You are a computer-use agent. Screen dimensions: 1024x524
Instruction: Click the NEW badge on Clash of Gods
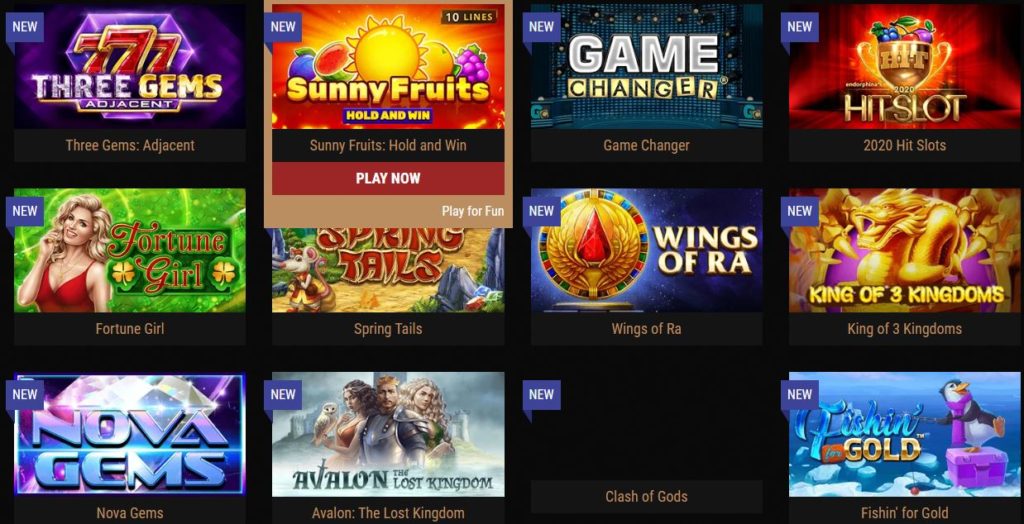pos(541,395)
